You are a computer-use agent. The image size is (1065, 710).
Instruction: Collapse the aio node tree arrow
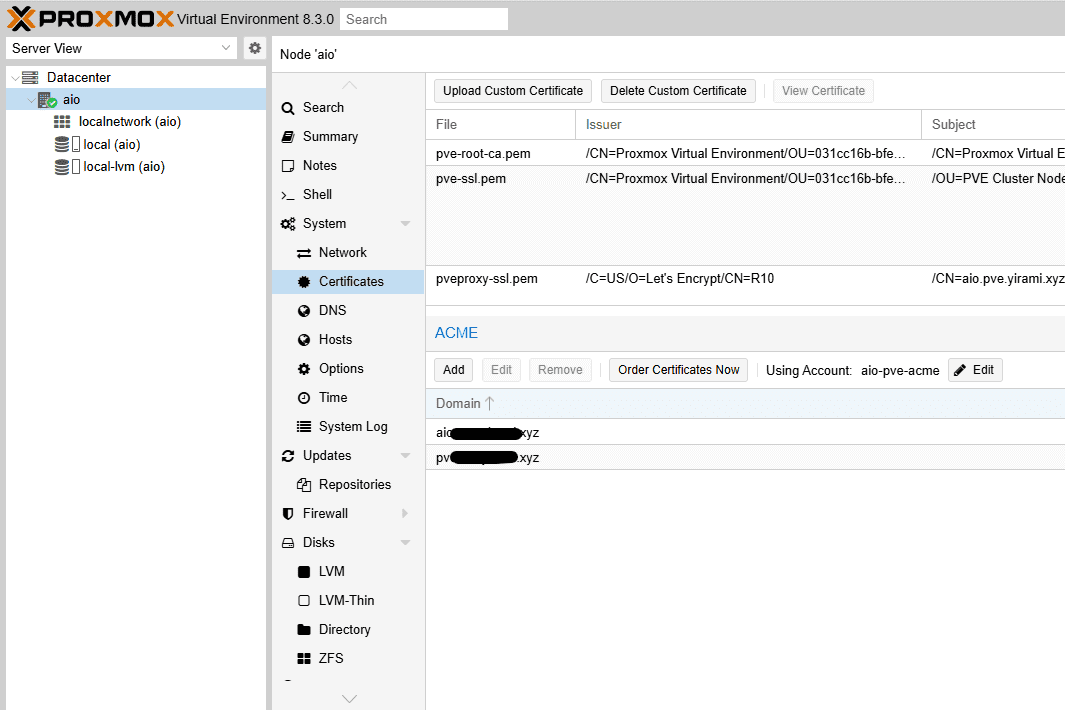point(31,100)
